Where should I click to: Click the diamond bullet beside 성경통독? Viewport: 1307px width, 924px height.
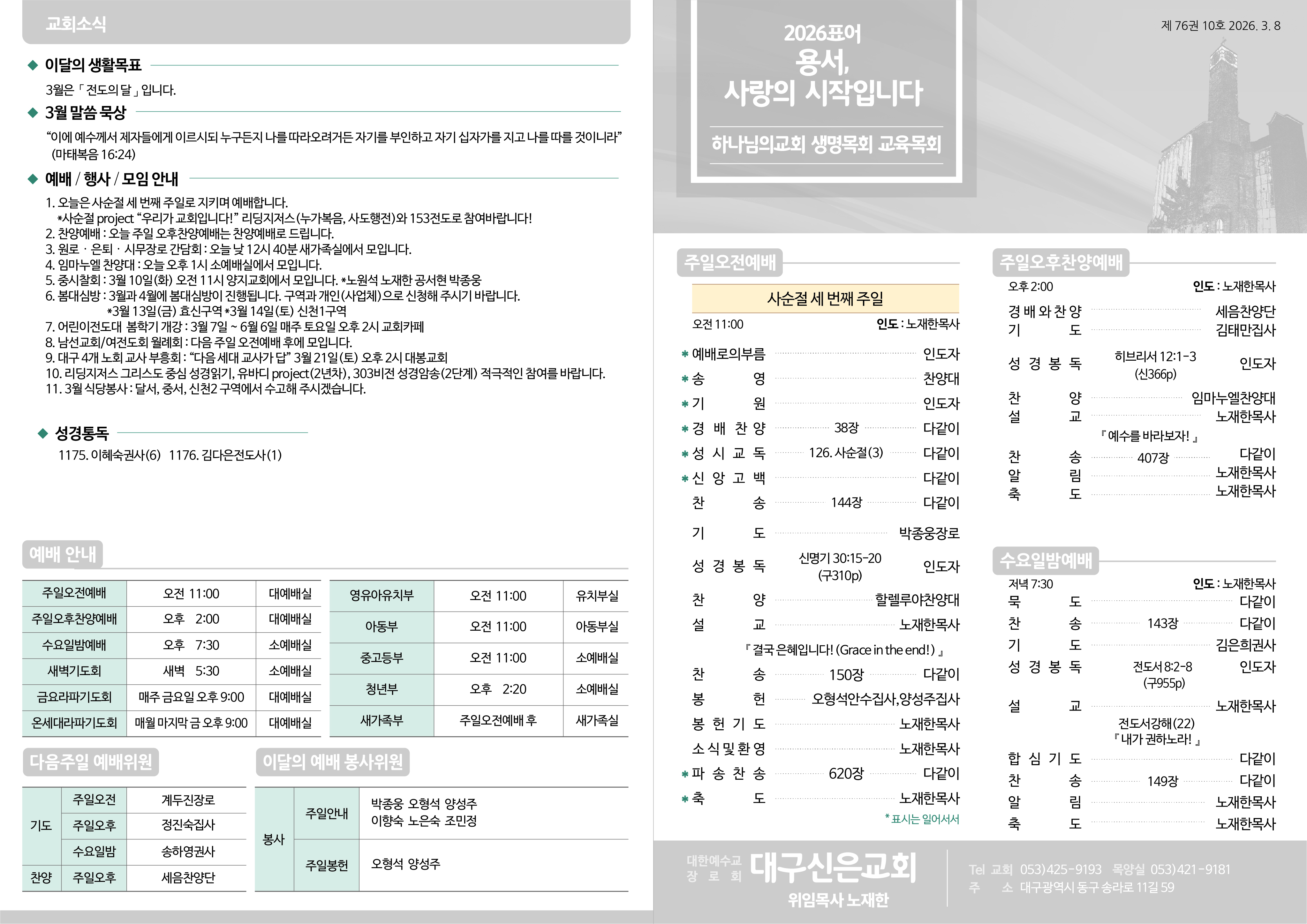[x=43, y=433]
